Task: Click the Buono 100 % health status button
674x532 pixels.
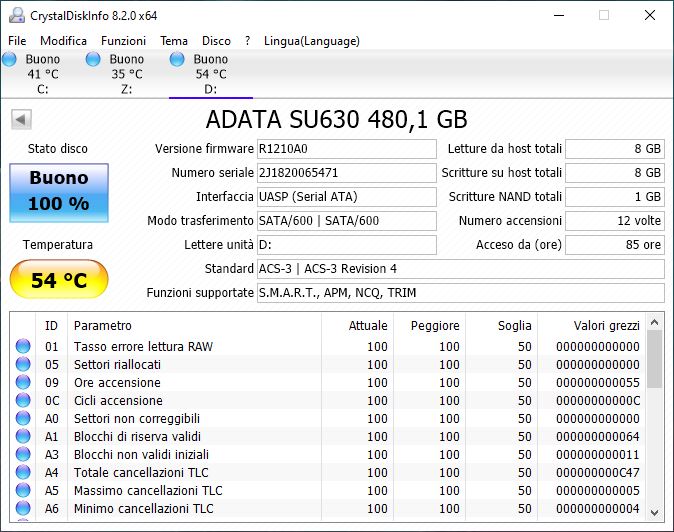Action: click(59, 193)
